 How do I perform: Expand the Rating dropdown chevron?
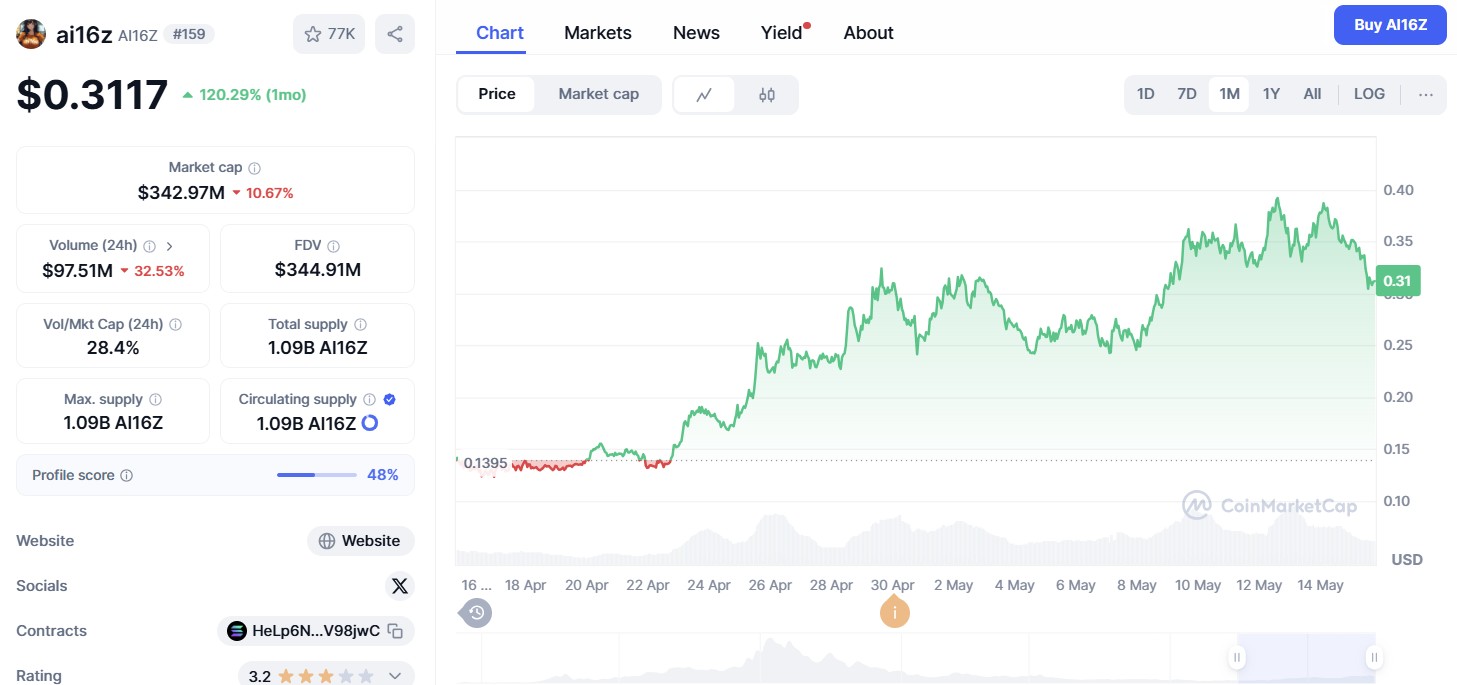point(395,676)
